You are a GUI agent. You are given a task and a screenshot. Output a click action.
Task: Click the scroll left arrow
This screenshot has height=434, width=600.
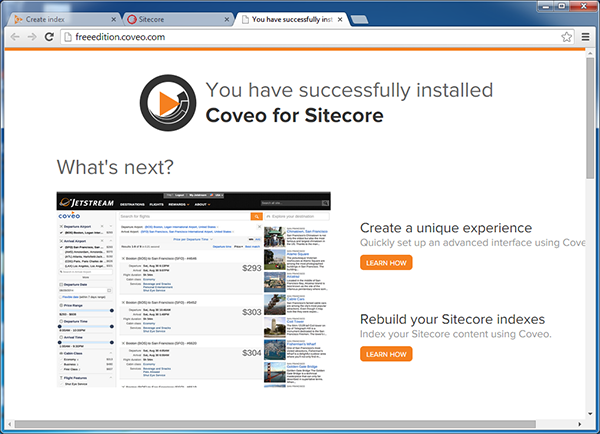(x=10, y=424)
